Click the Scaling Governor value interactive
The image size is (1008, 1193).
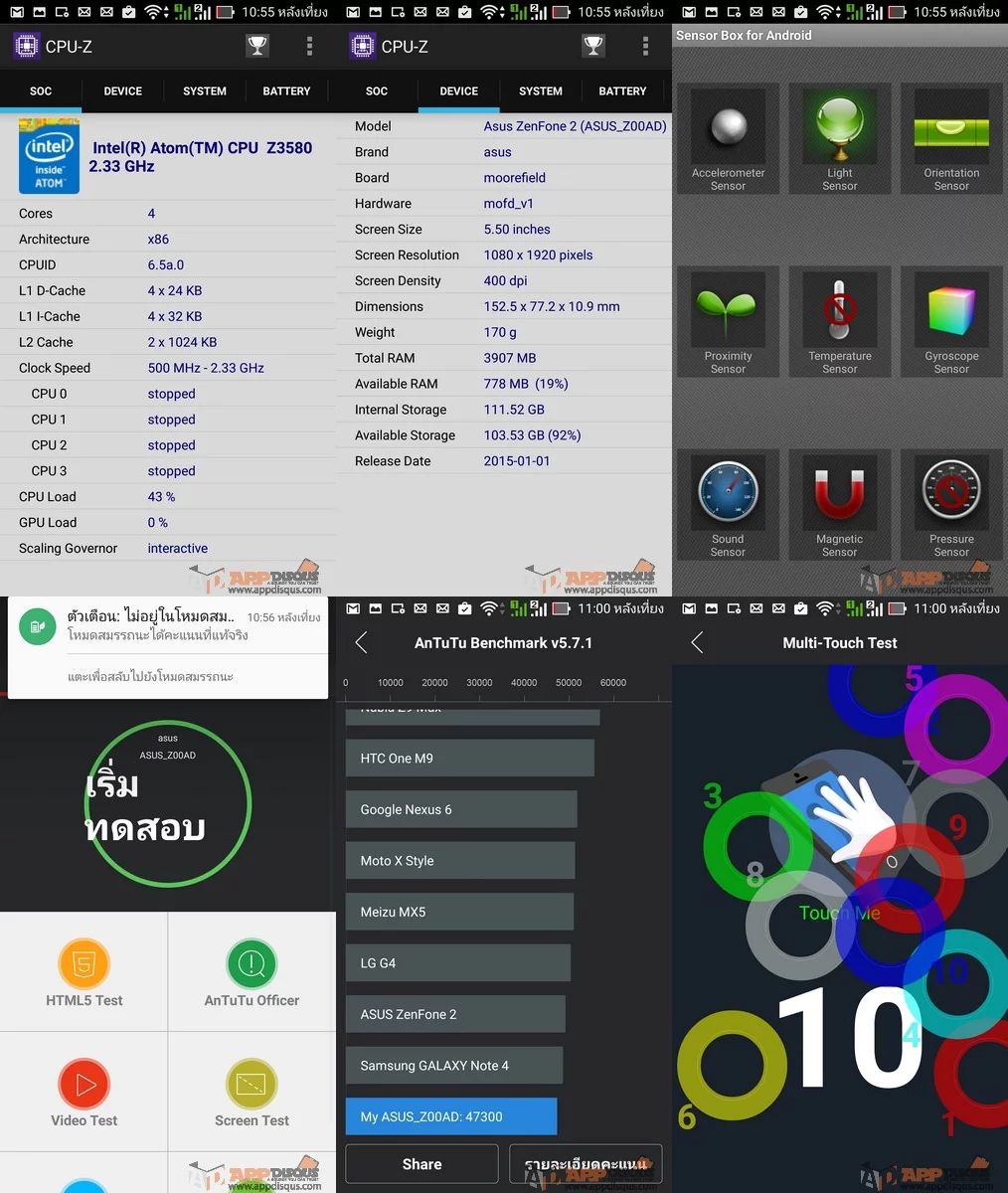point(178,549)
